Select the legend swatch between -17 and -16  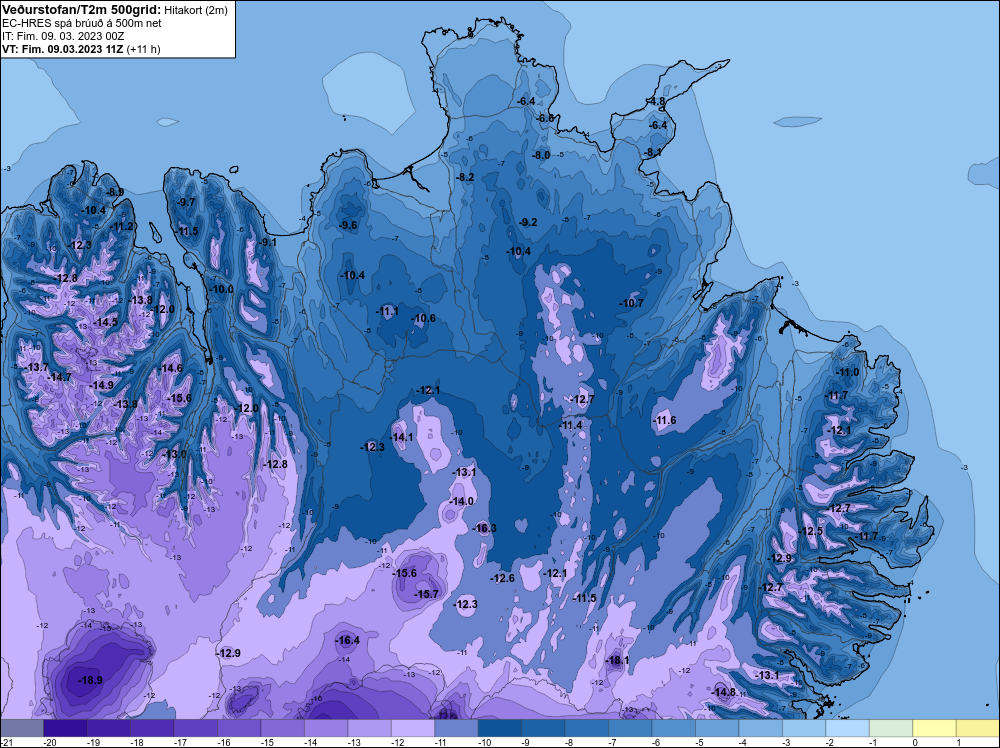tap(196, 728)
